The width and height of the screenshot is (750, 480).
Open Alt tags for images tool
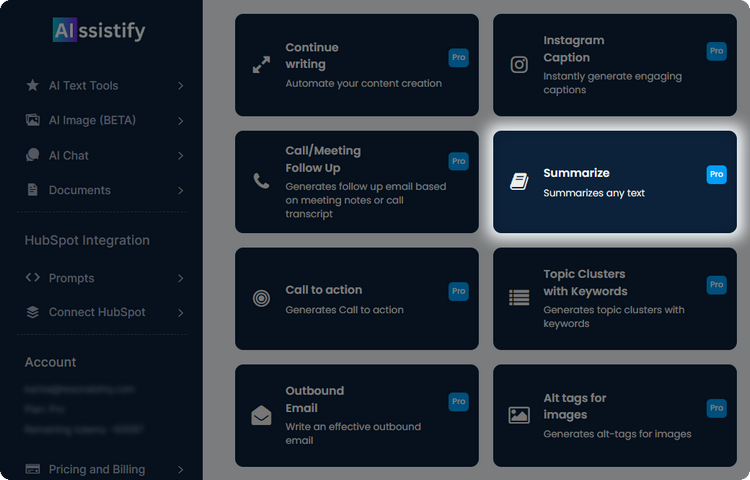(614, 416)
